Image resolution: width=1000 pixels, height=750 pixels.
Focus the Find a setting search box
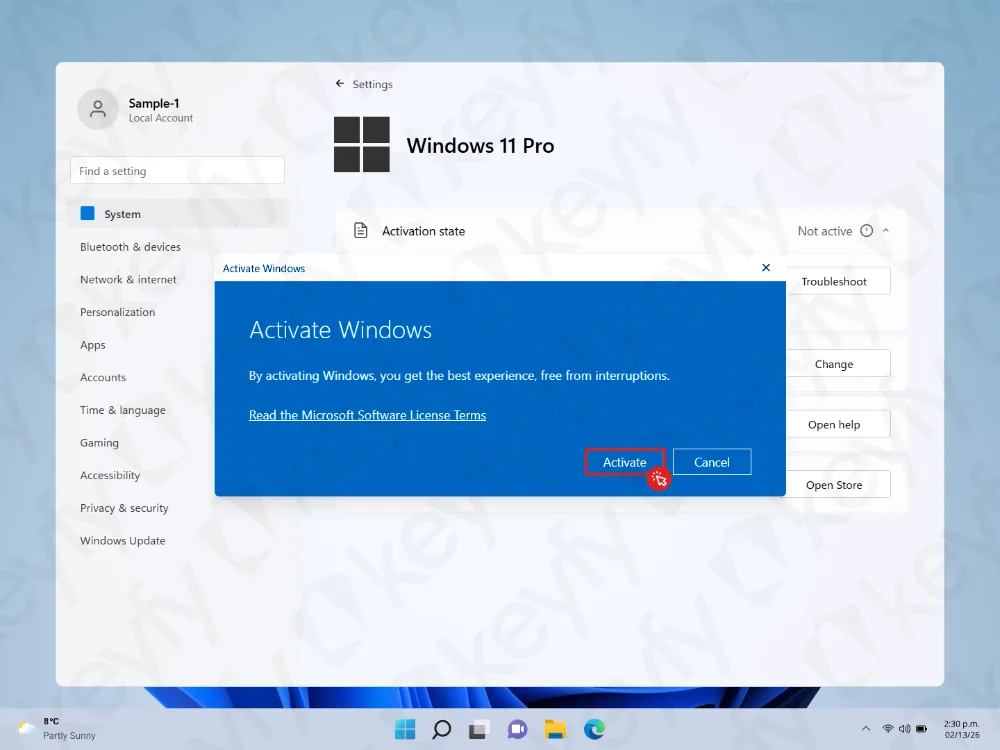point(177,170)
